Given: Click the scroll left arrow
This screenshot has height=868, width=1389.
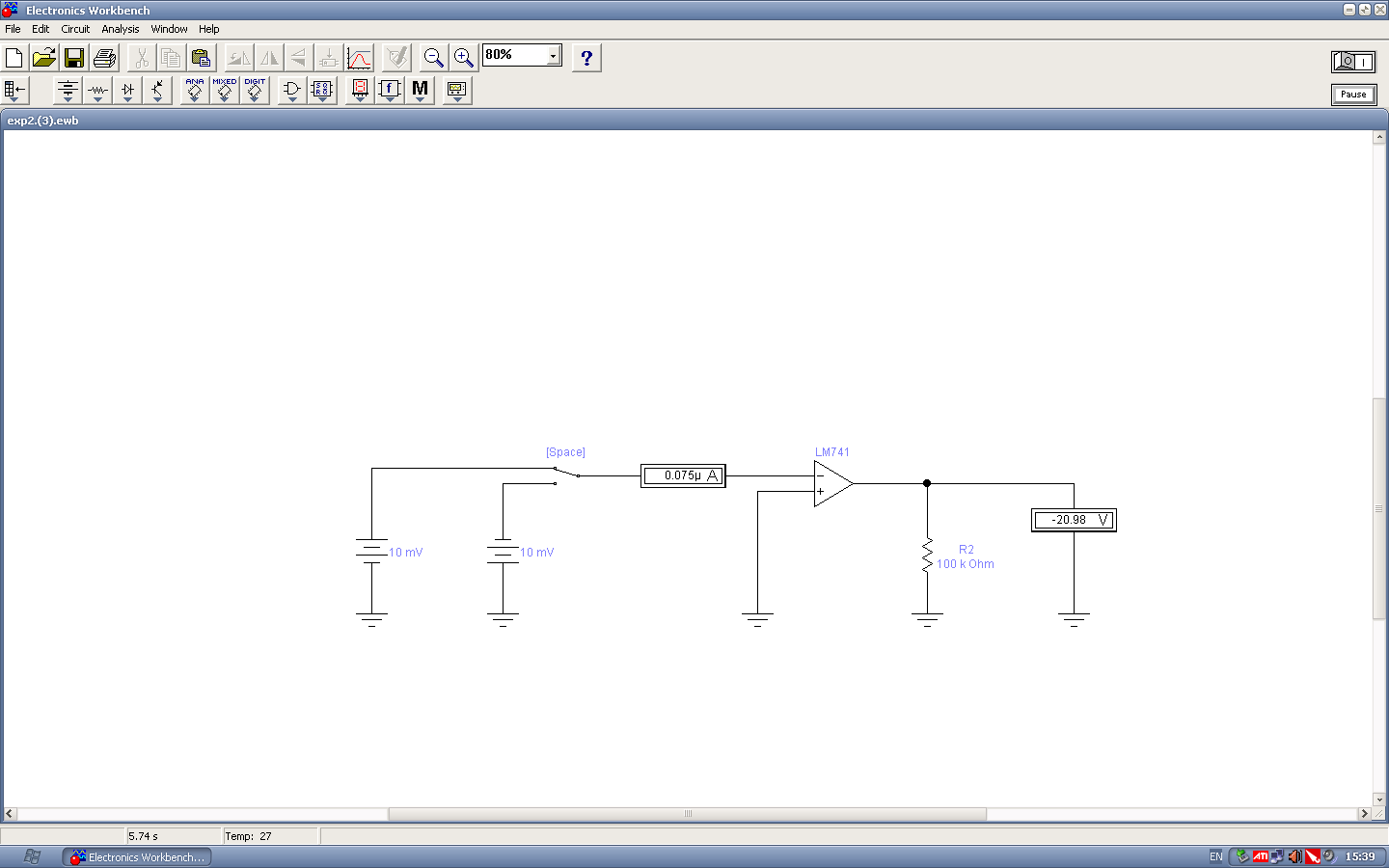Looking at the screenshot, I should 10,814.
